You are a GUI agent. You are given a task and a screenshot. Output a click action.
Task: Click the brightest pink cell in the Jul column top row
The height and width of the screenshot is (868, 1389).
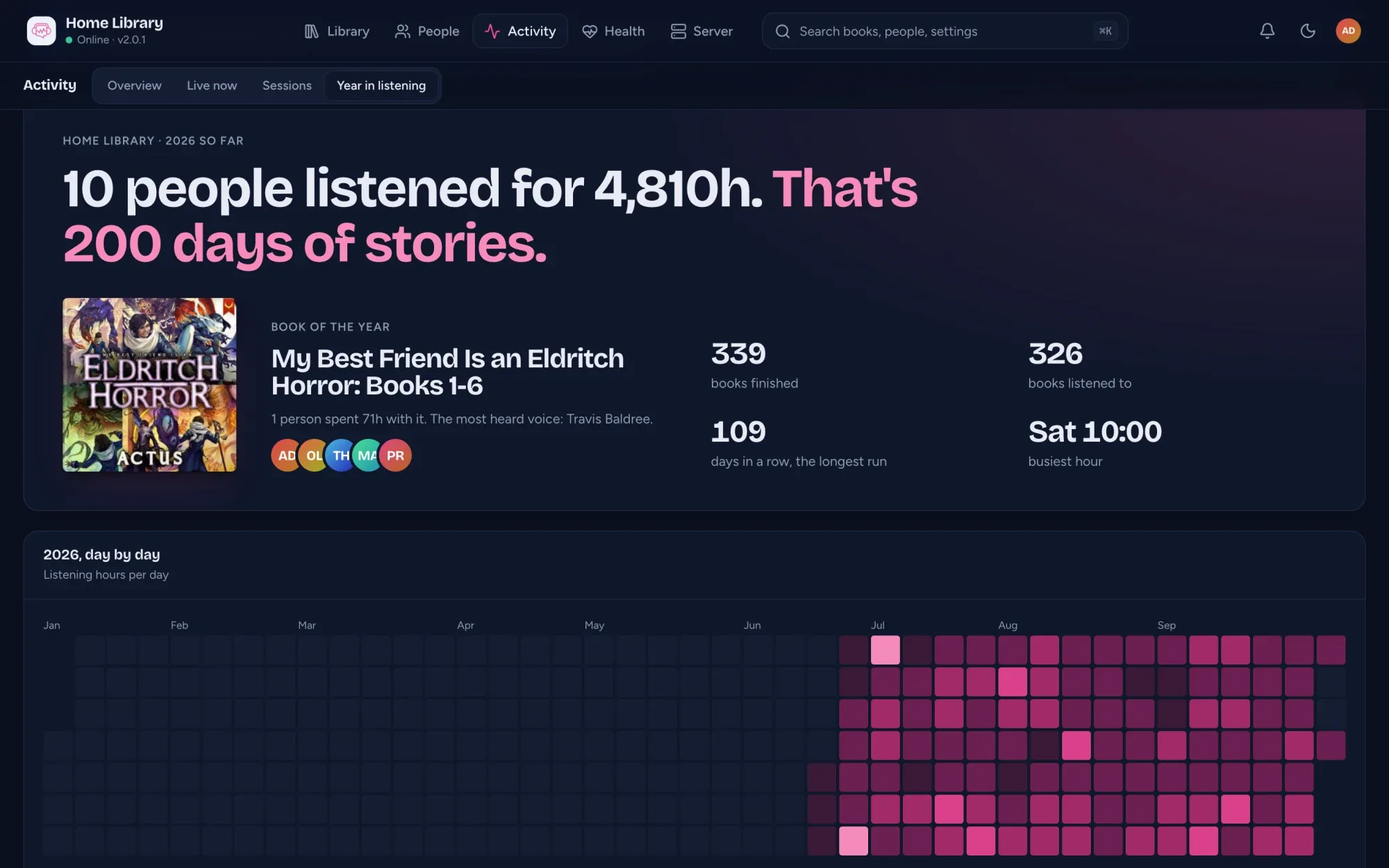(x=885, y=650)
